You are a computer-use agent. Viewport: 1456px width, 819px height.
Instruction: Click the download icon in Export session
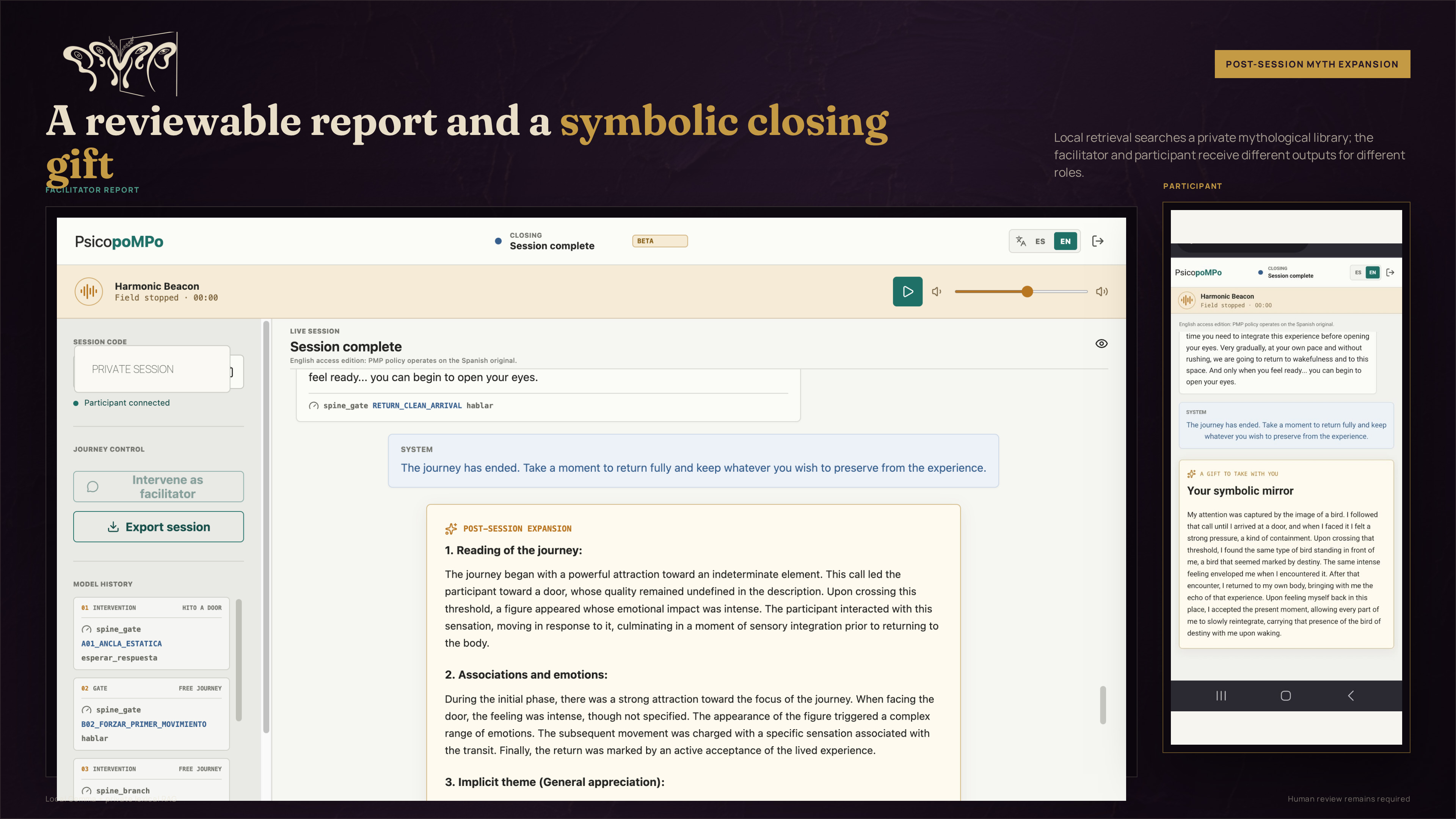click(x=113, y=527)
